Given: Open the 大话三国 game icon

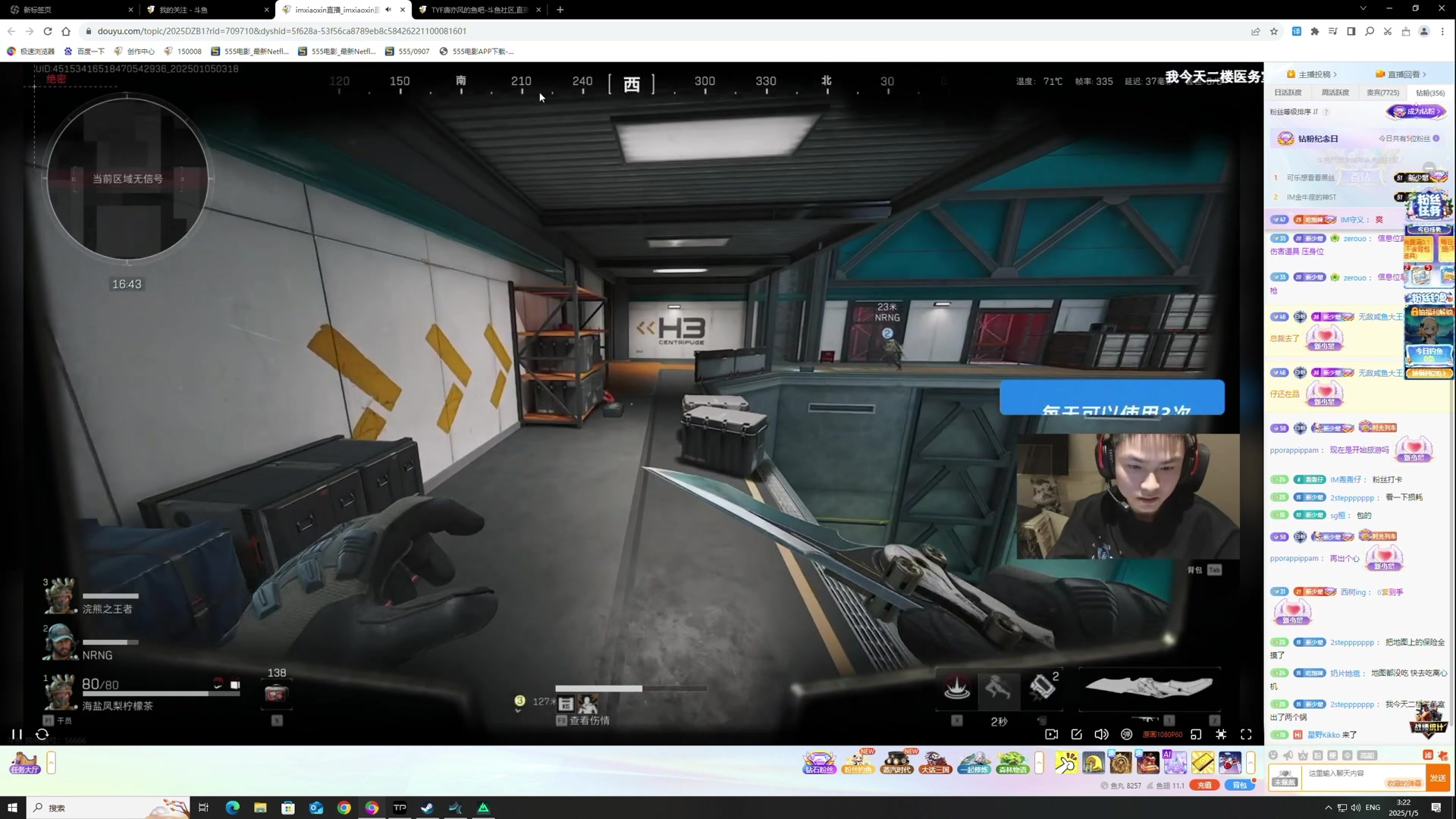Looking at the screenshot, I should [935, 762].
